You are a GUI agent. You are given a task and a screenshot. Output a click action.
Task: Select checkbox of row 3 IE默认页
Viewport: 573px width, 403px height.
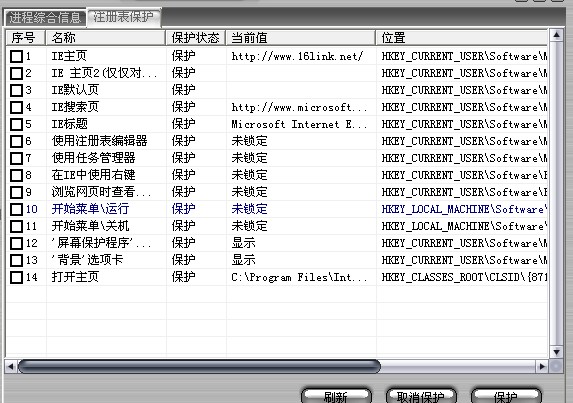pos(16,90)
